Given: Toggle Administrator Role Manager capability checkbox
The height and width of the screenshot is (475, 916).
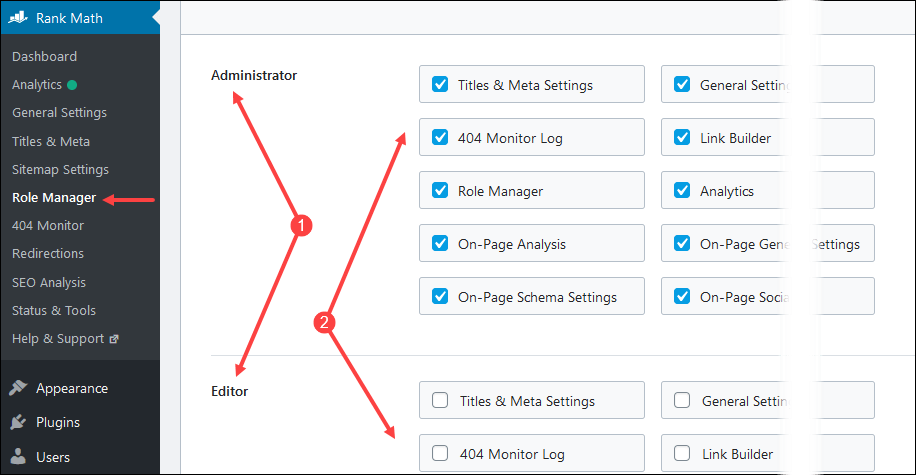Looking at the screenshot, I should pyautogui.click(x=440, y=190).
